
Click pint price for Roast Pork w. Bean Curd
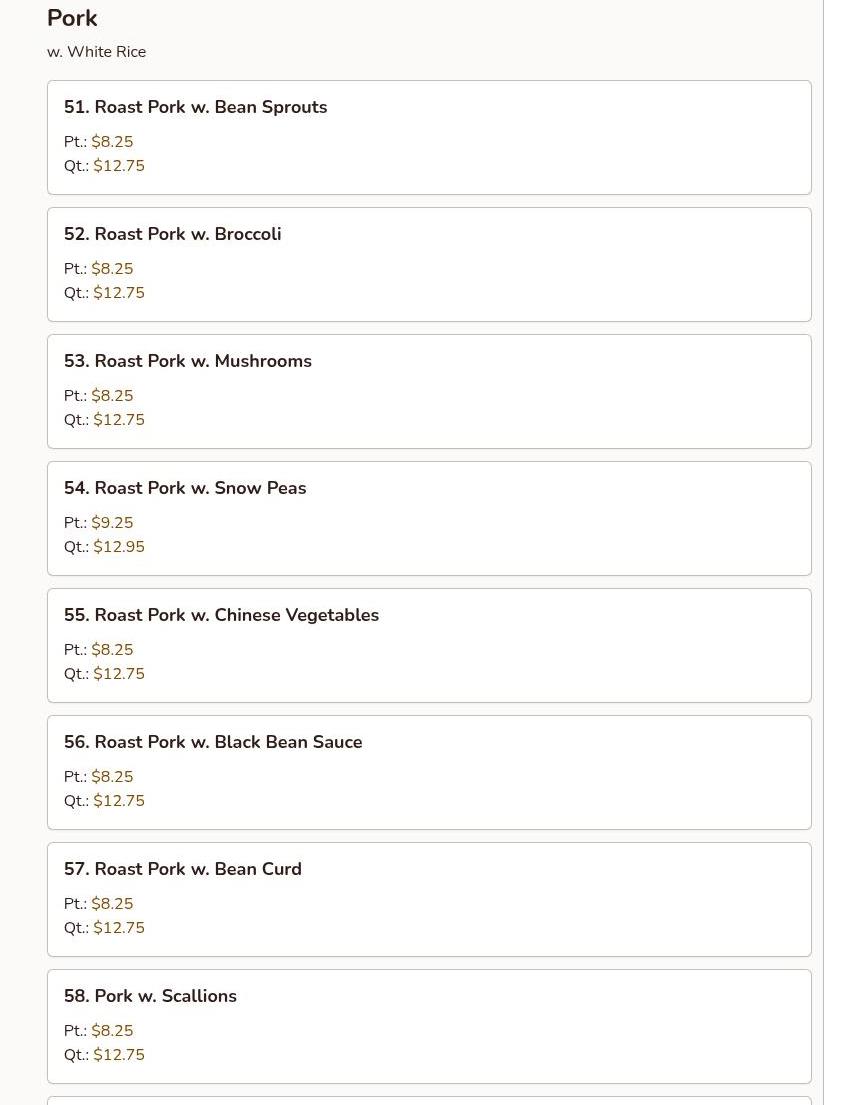[112, 904]
